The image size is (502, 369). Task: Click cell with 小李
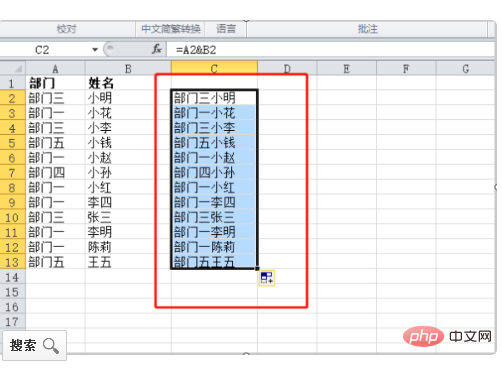coord(128,128)
